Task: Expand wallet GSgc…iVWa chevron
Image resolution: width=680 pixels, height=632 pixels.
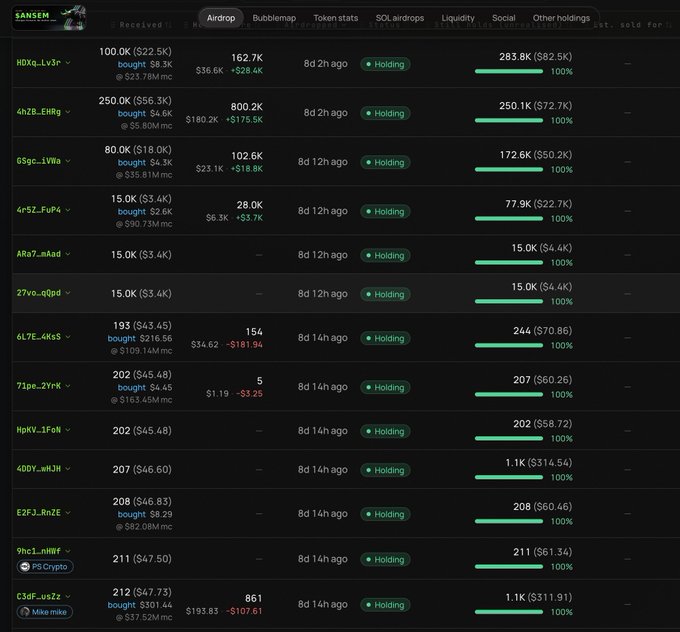Action: 68,161
